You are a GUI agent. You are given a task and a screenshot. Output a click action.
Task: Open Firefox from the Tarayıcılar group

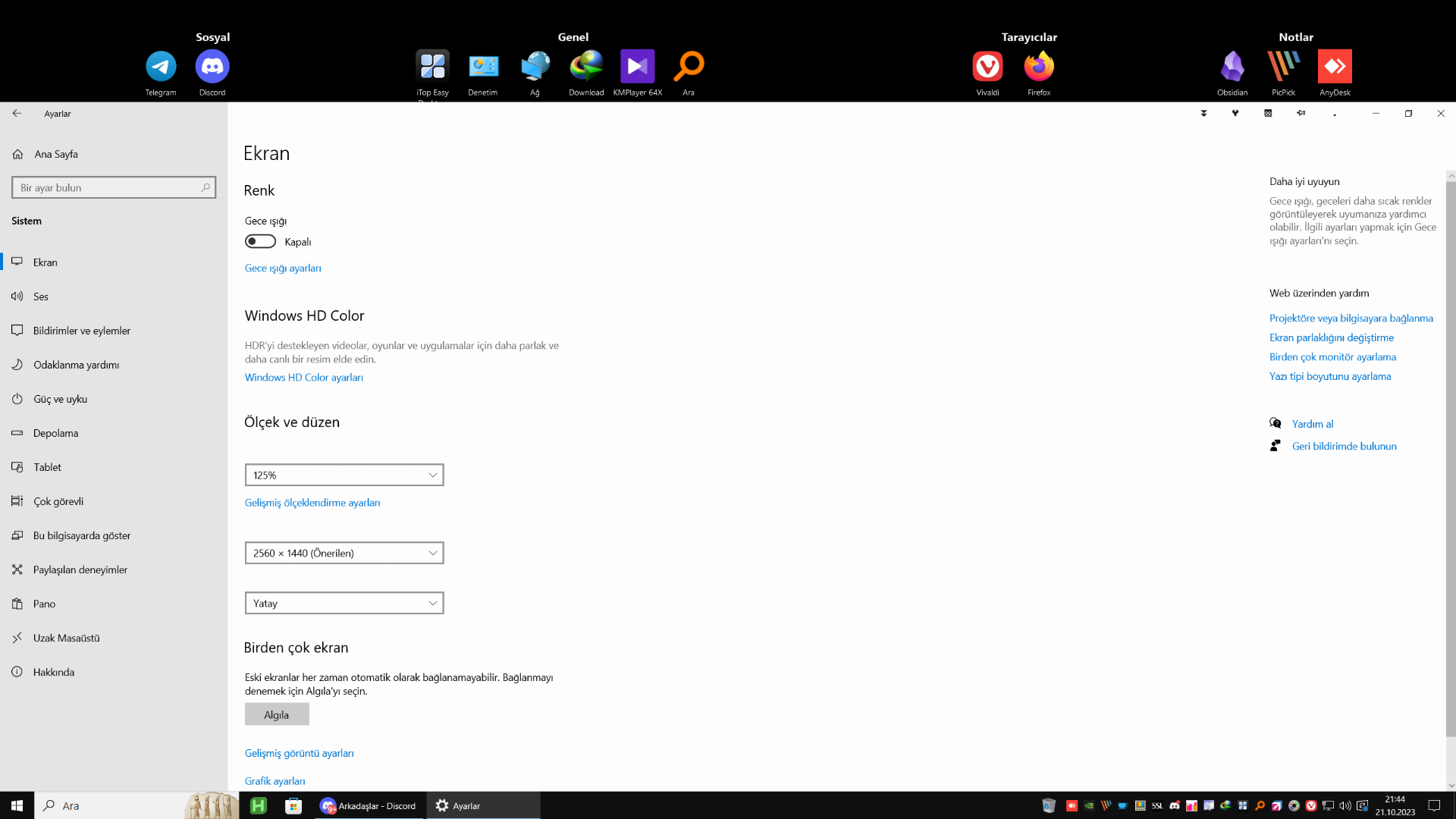click(1039, 67)
